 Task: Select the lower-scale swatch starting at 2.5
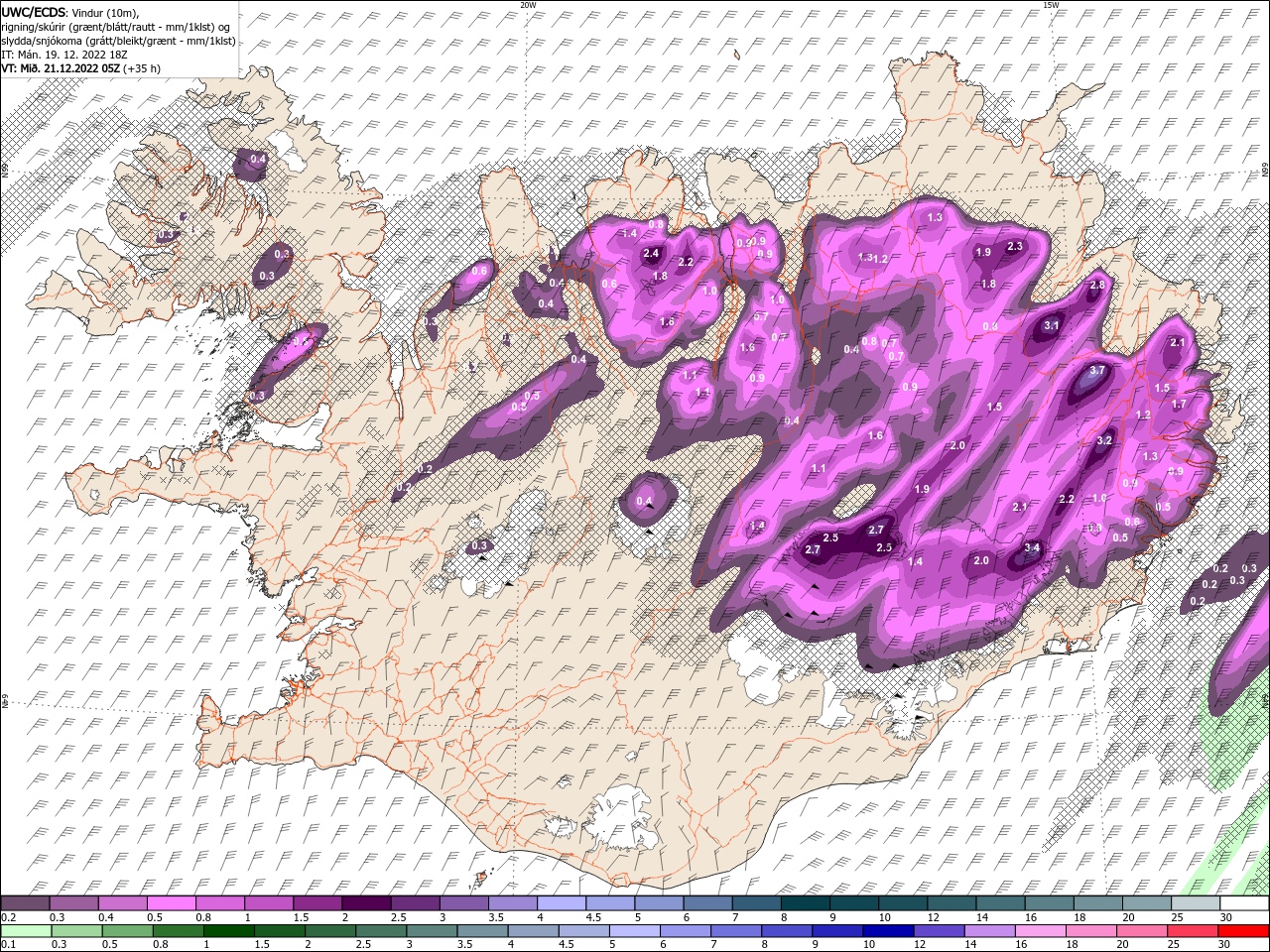(x=380, y=931)
